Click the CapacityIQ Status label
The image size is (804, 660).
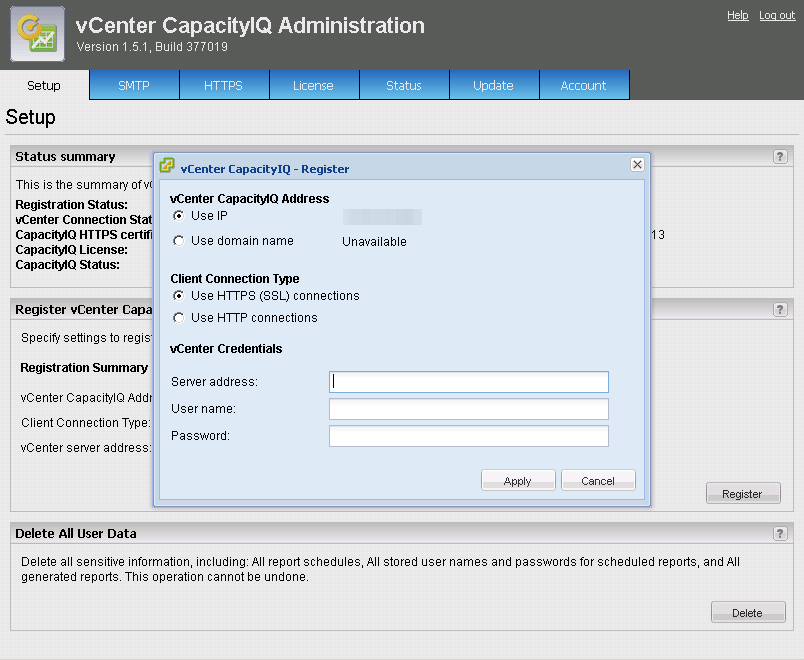pyautogui.click(x=68, y=265)
